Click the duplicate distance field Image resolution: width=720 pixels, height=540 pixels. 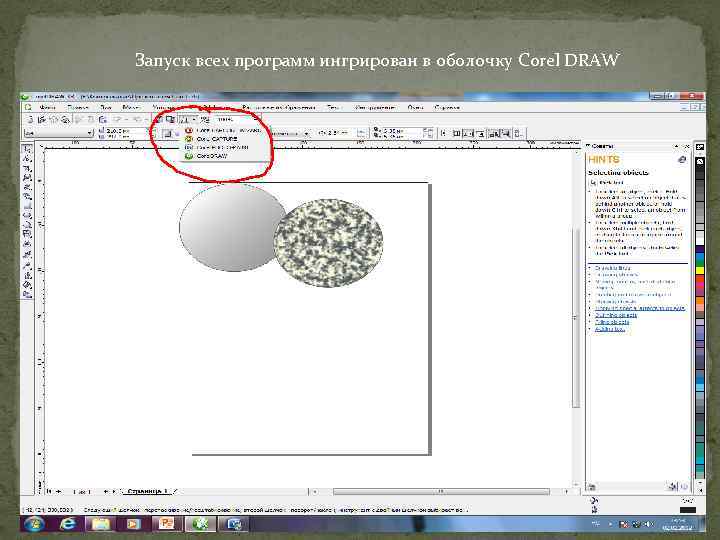point(400,133)
